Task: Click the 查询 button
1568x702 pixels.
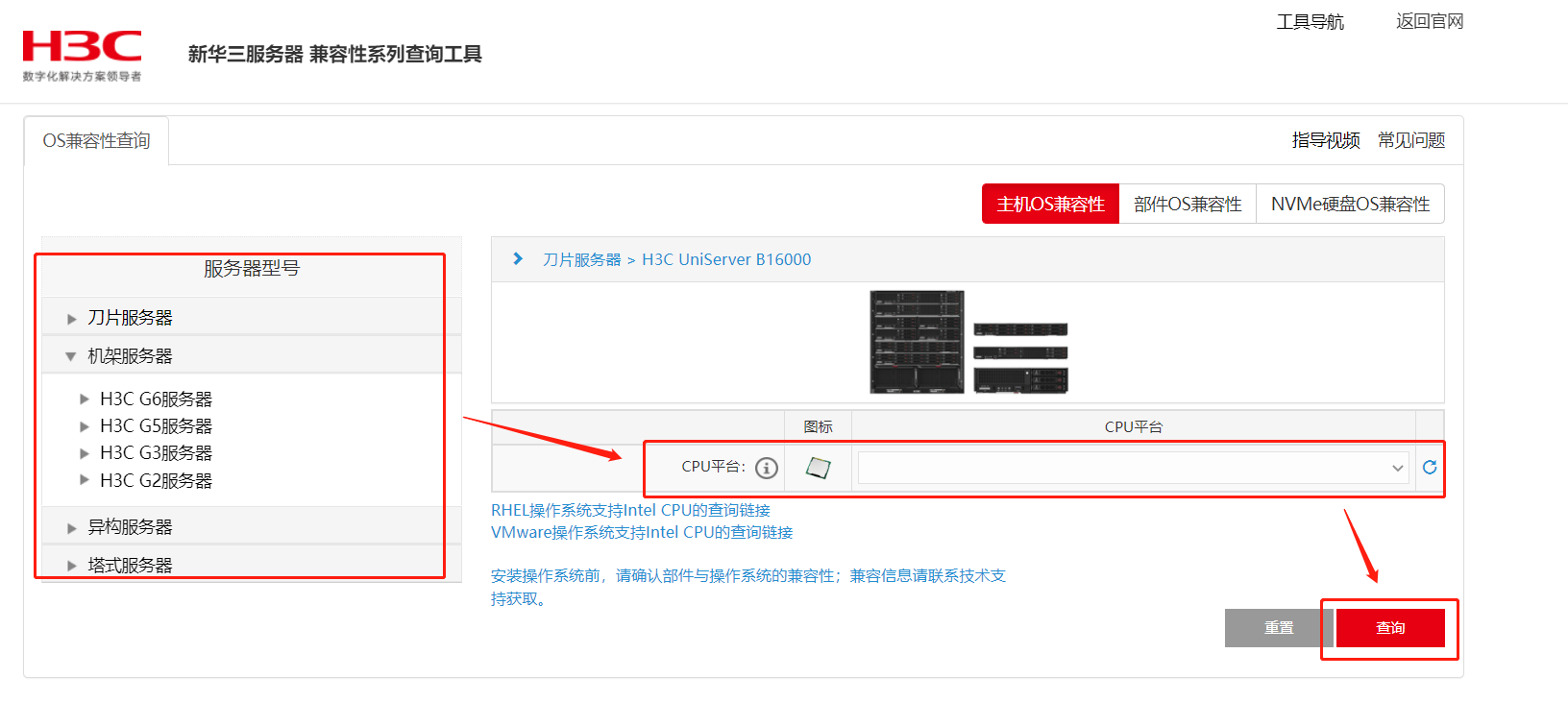Action: coord(1390,628)
